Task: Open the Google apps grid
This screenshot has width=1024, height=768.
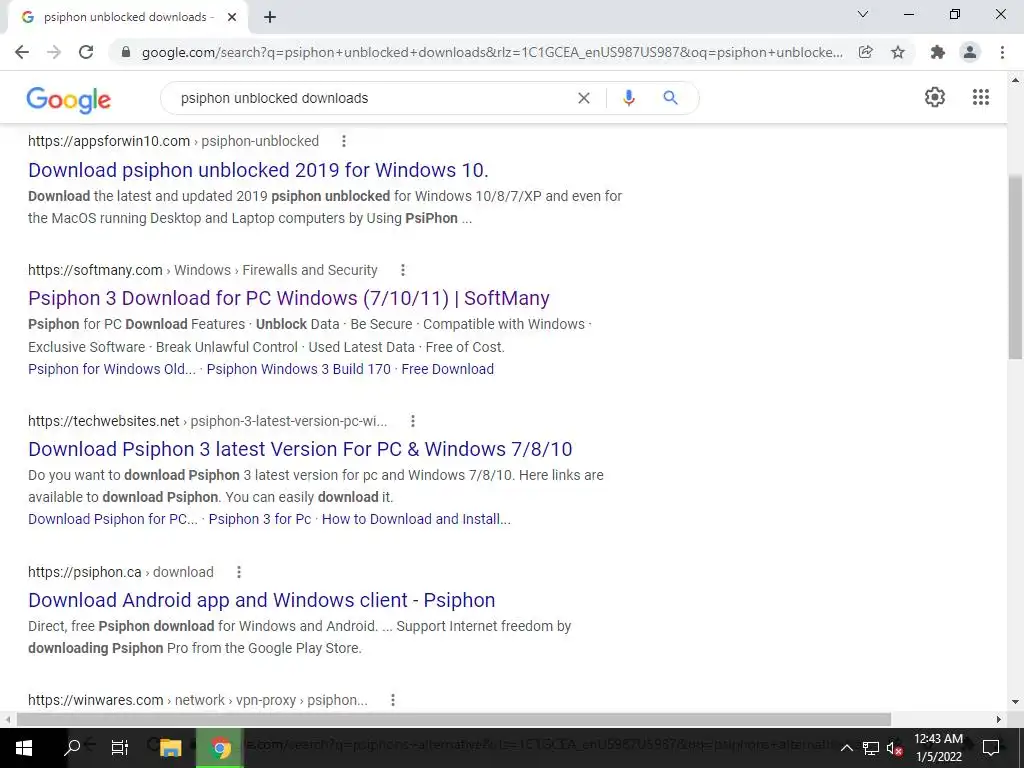Action: [x=980, y=97]
